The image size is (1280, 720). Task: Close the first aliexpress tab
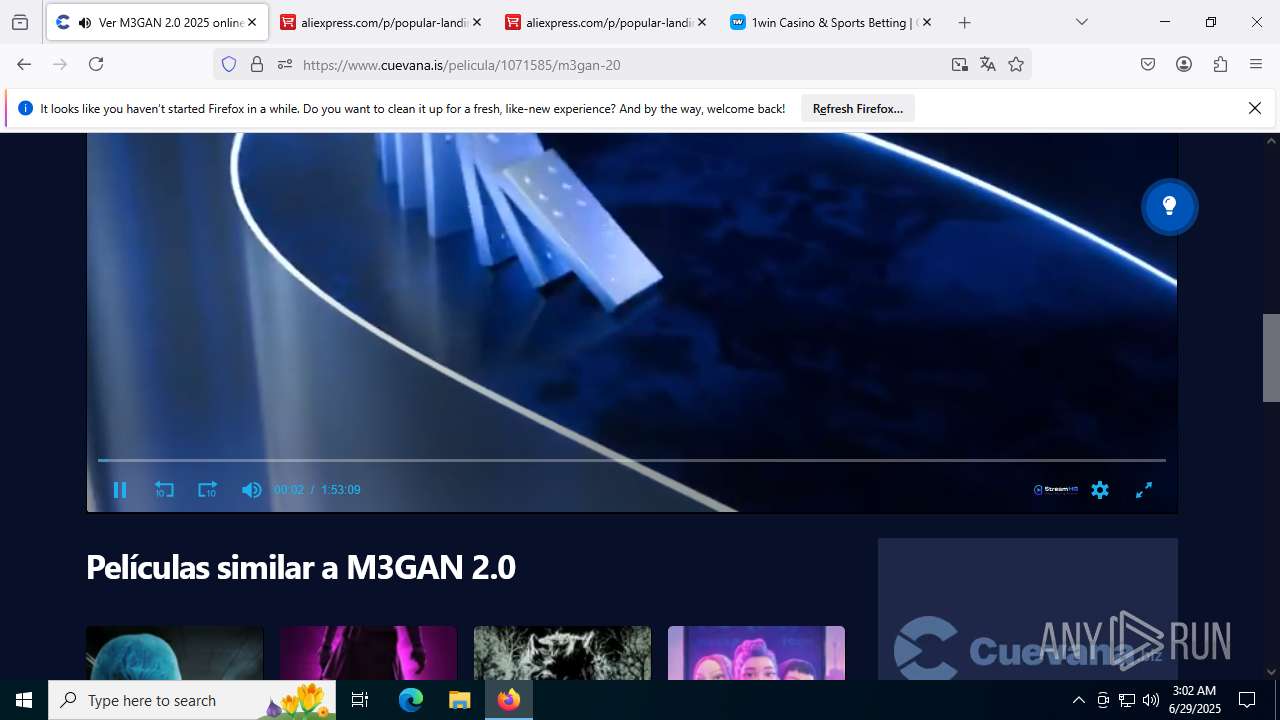tap(477, 22)
